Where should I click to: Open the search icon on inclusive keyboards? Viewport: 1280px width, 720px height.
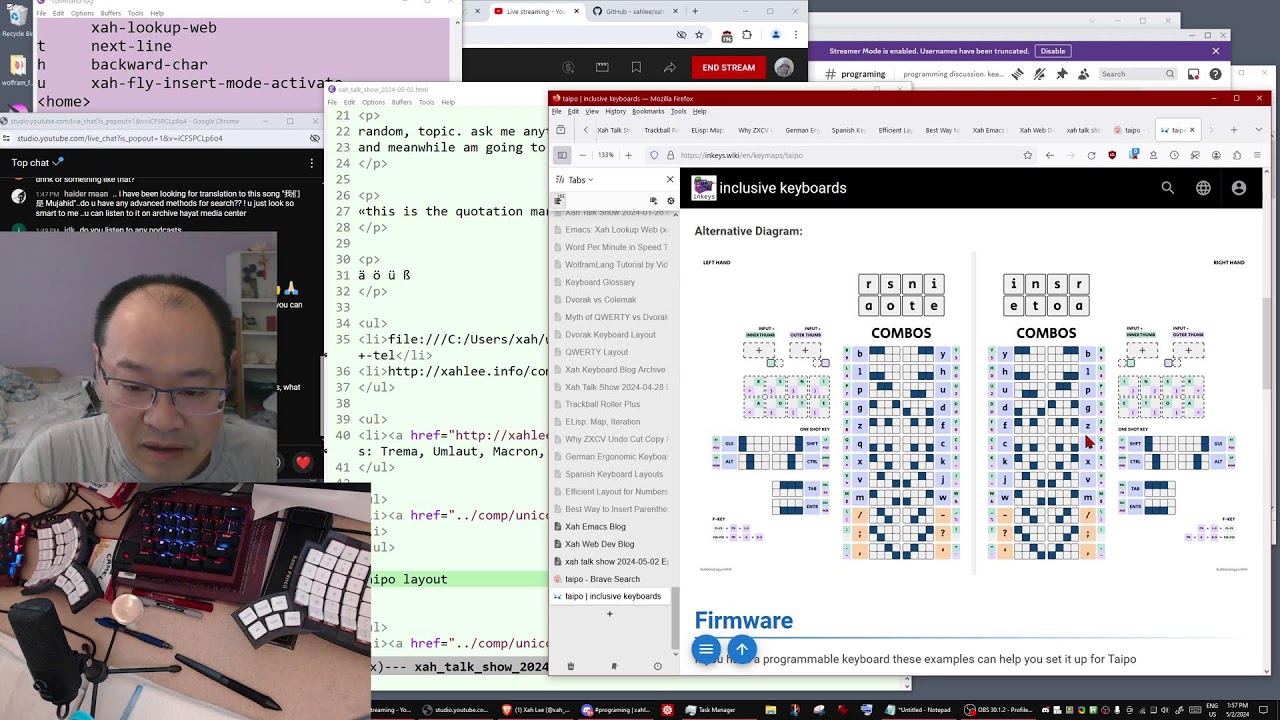(x=1167, y=188)
